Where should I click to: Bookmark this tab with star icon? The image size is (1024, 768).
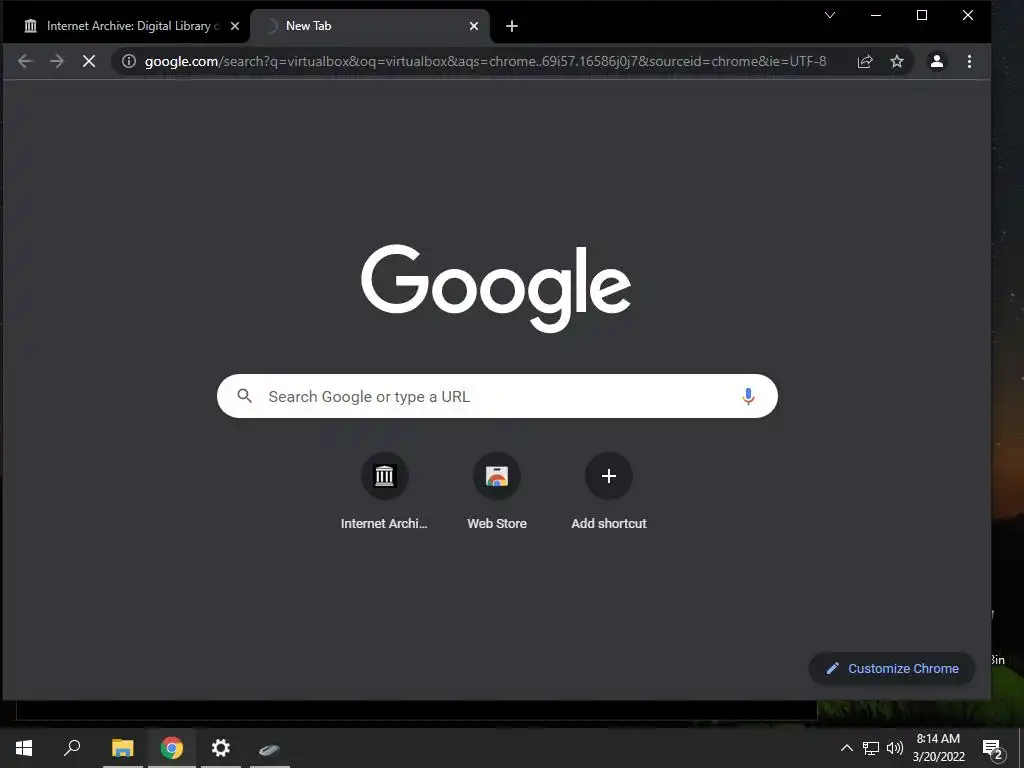897,61
